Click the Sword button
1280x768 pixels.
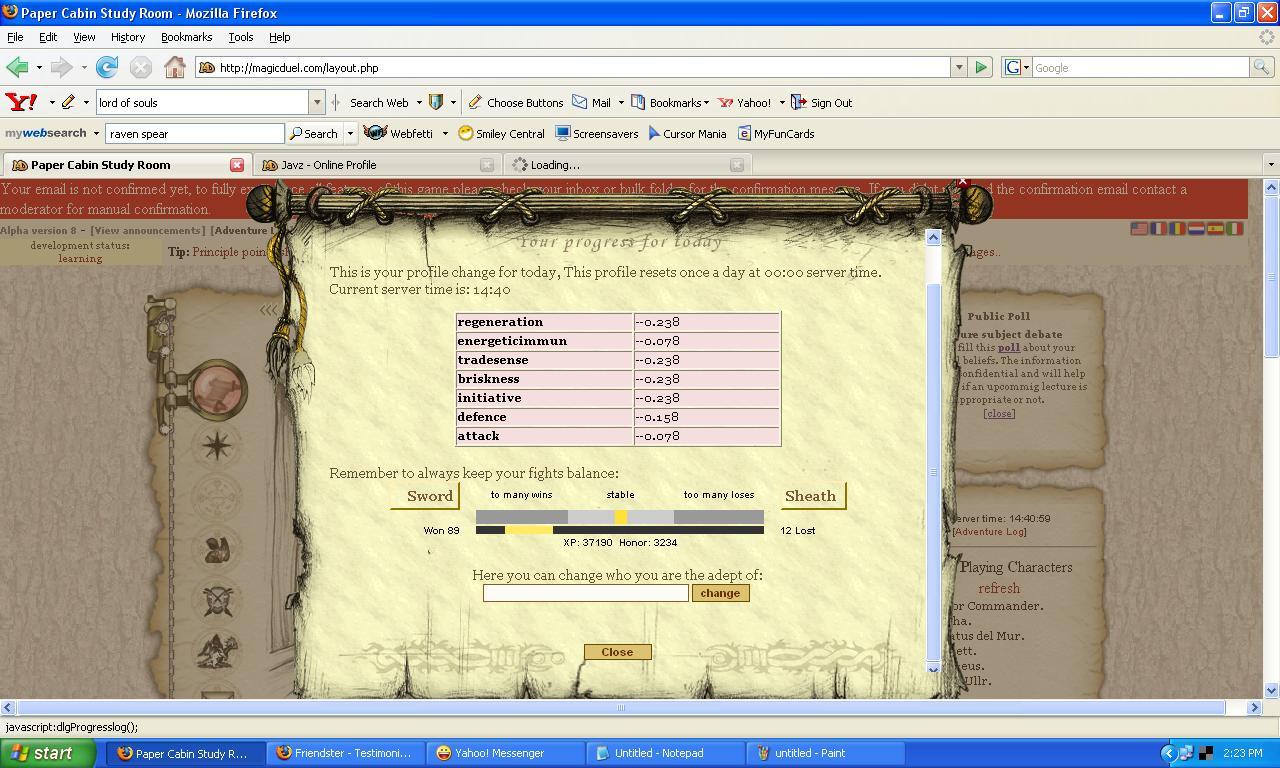[x=425, y=496]
